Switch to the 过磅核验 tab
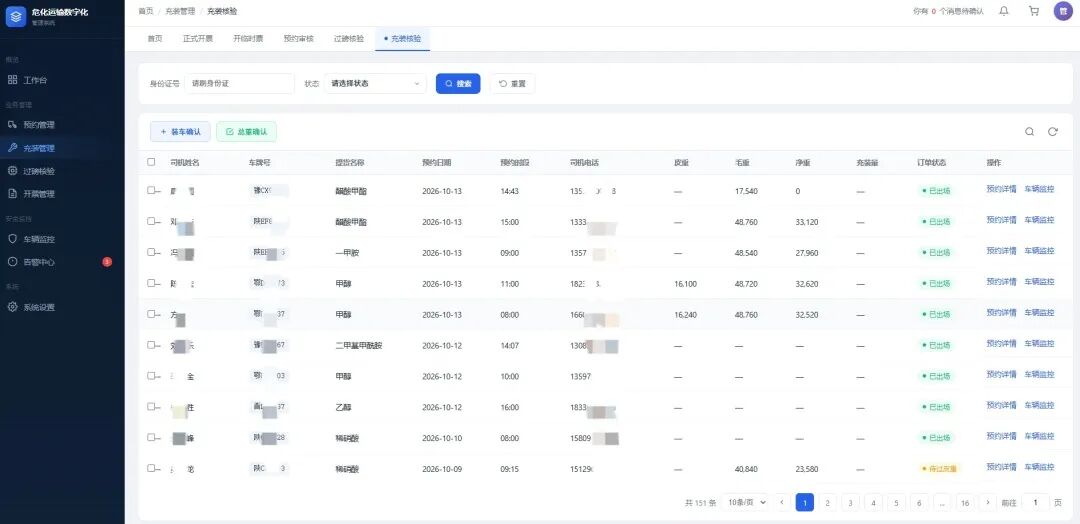This screenshot has height=524, width=1080. (349, 39)
